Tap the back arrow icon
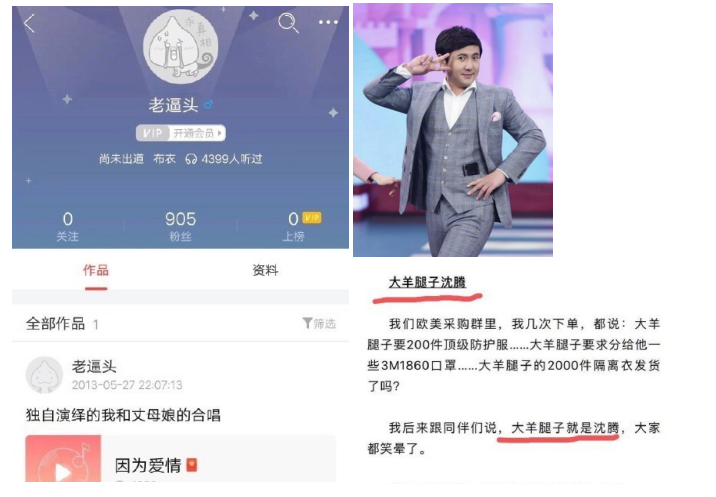Screen dimensions: 716x497 pyautogui.click(x=29, y=23)
